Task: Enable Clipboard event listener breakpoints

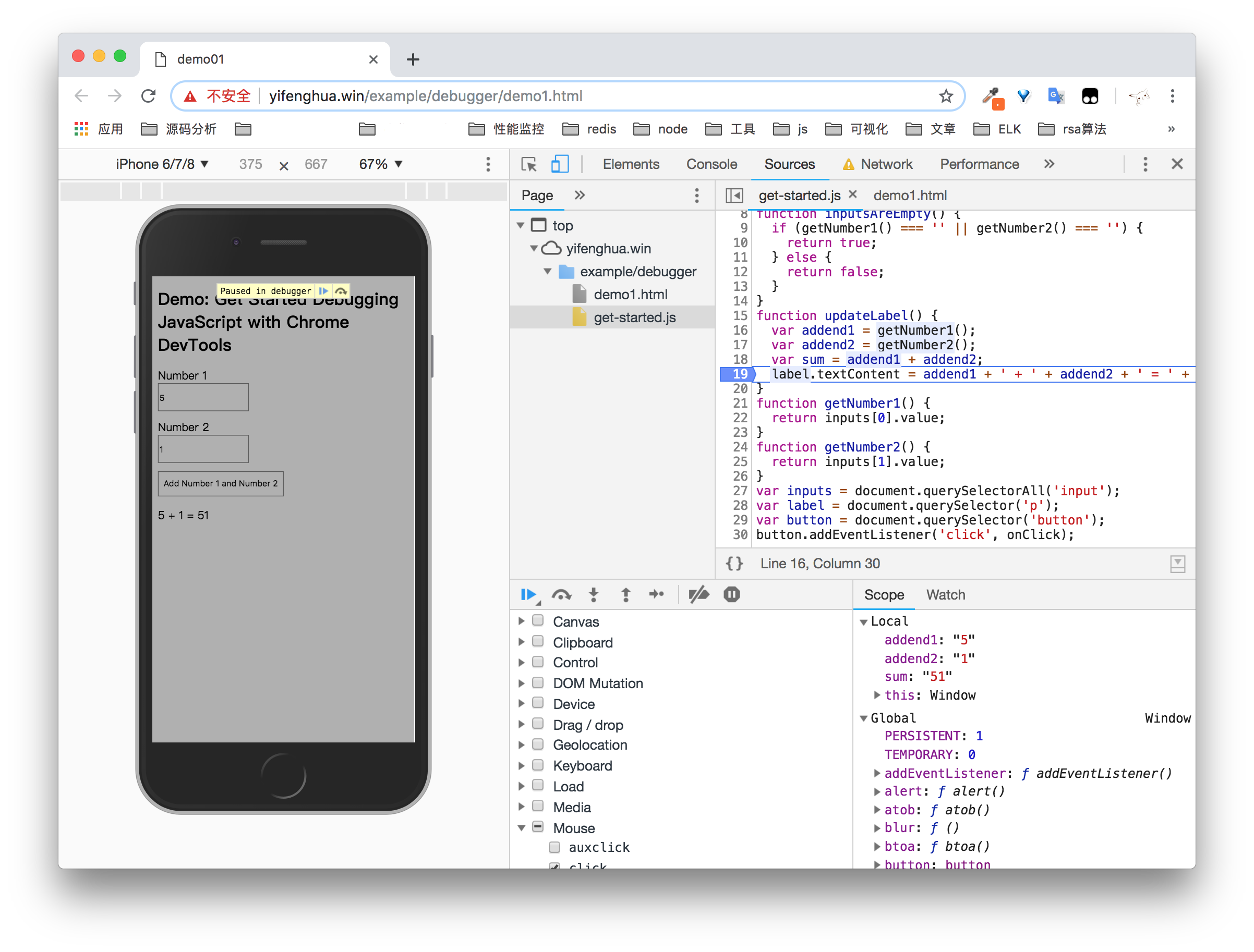Action: tap(538, 641)
